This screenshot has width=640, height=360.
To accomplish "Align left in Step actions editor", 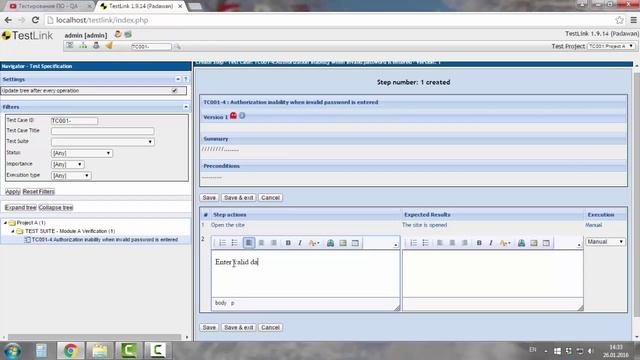I will (x=249, y=243).
